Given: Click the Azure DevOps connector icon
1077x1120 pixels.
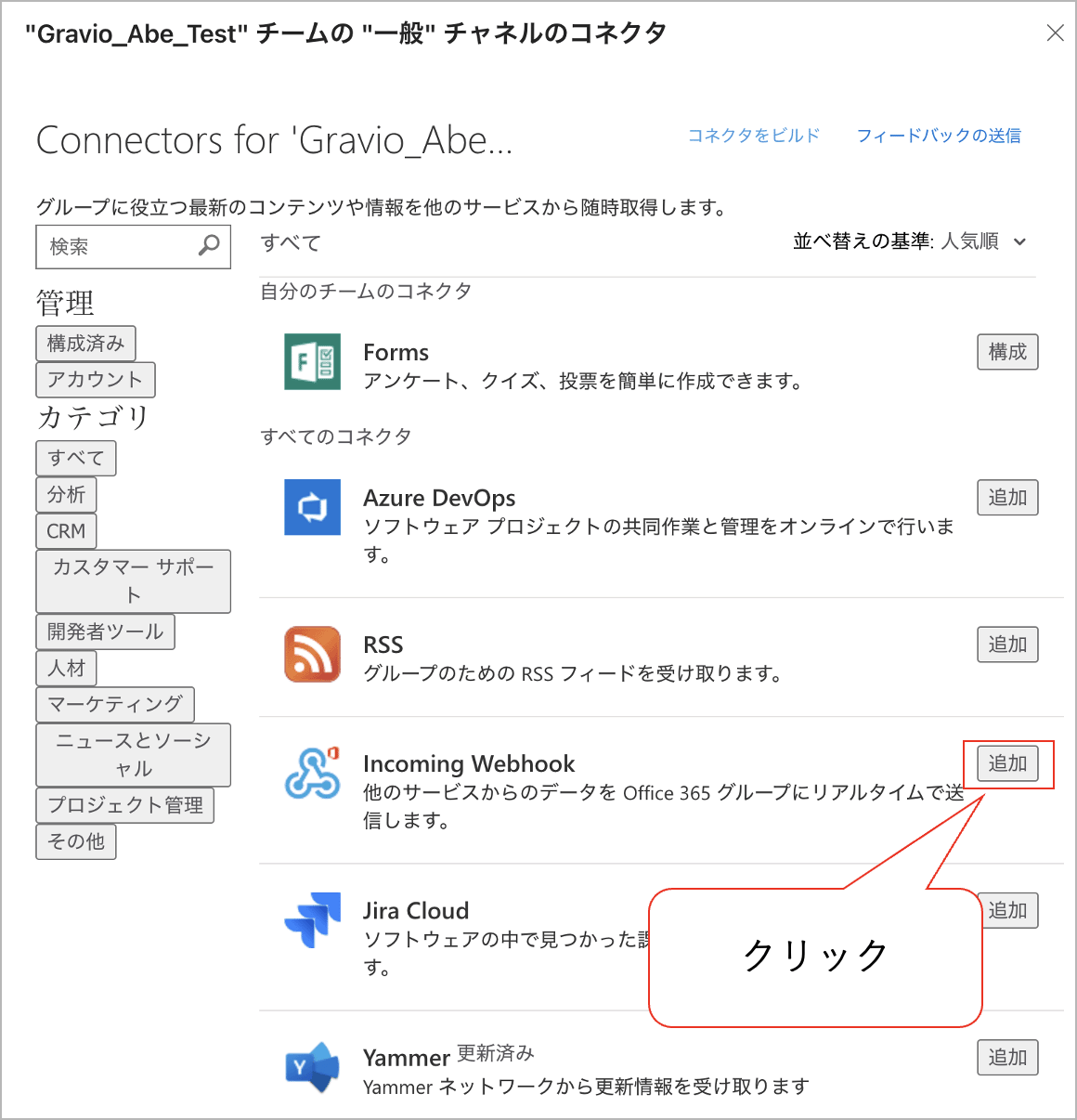Looking at the screenshot, I should click(x=312, y=507).
